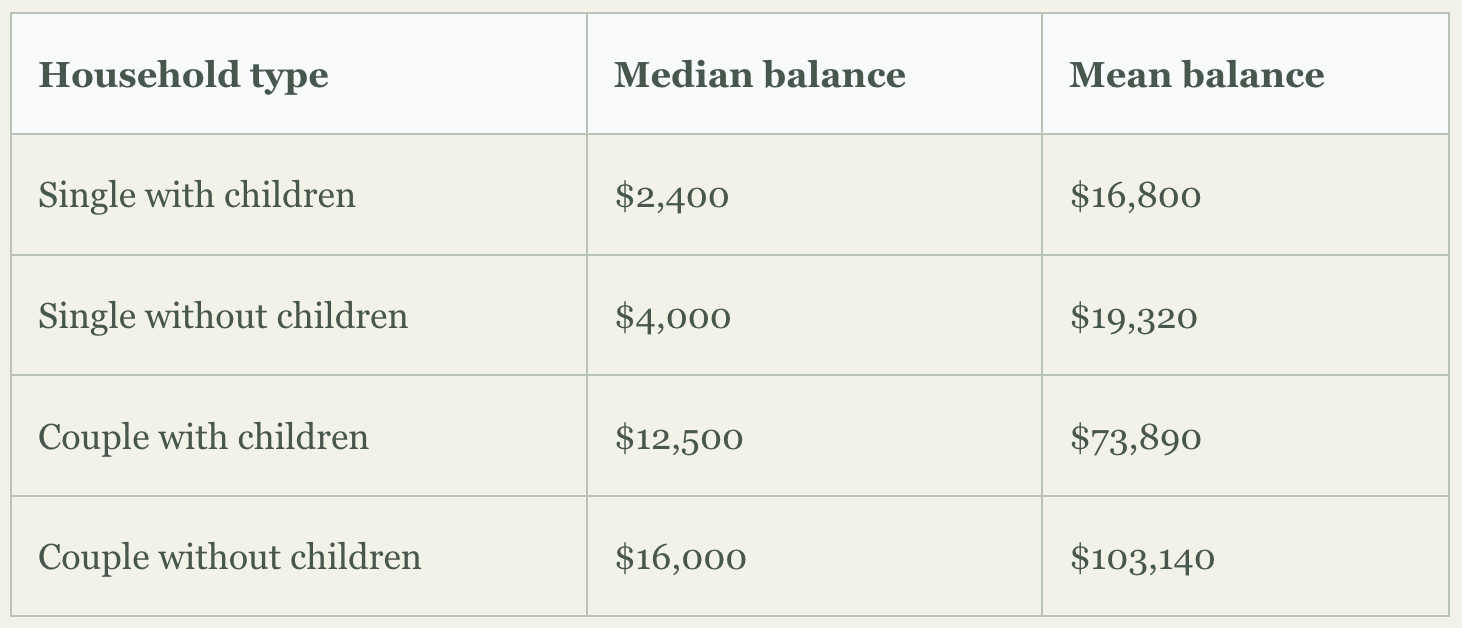Click the $73,890 mean balance cell
1462x628 pixels.
(x=1245, y=436)
